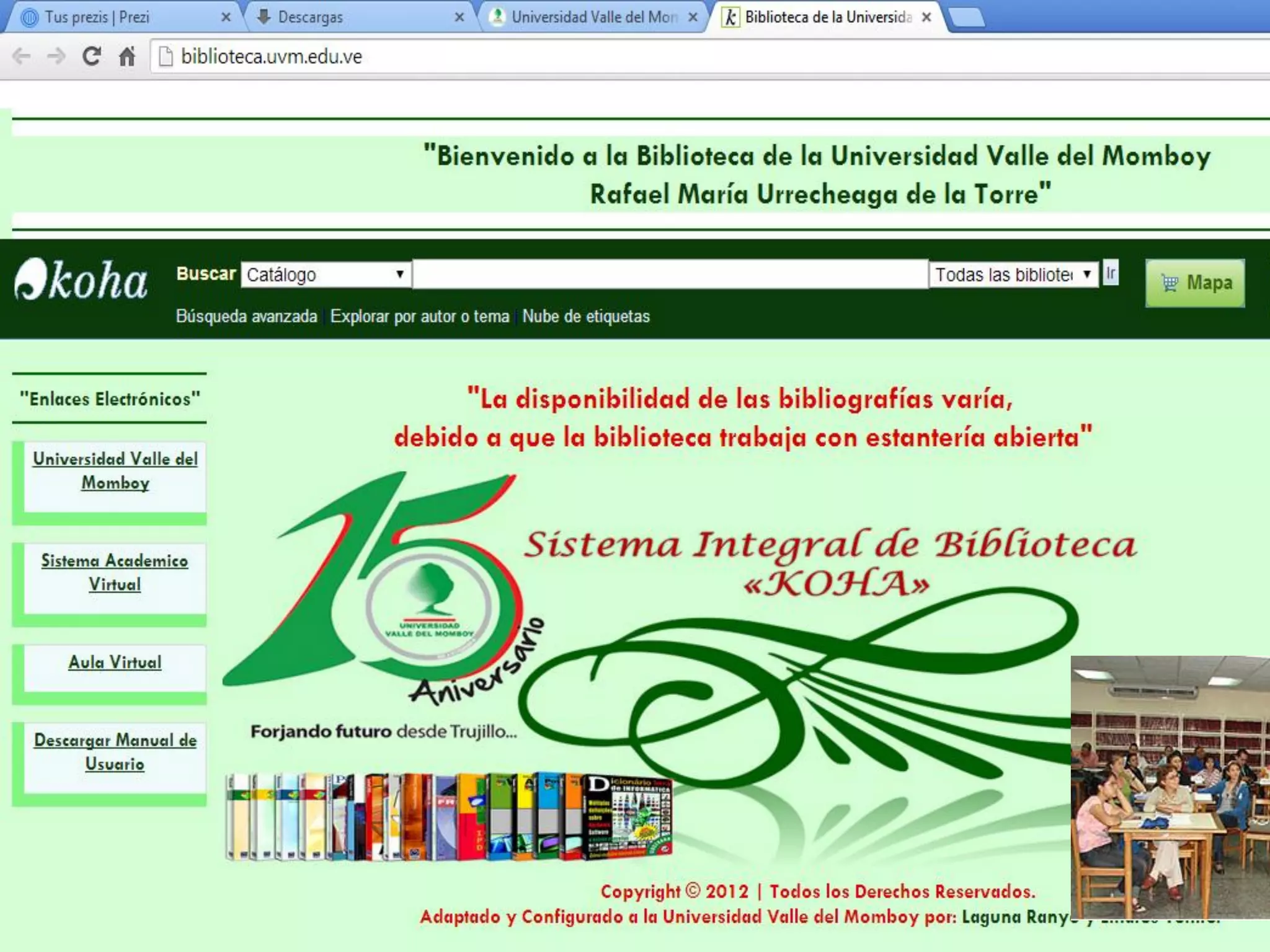Open the Mapa cart button
The height and width of the screenshot is (952, 1270).
click(x=1194, y=283)
